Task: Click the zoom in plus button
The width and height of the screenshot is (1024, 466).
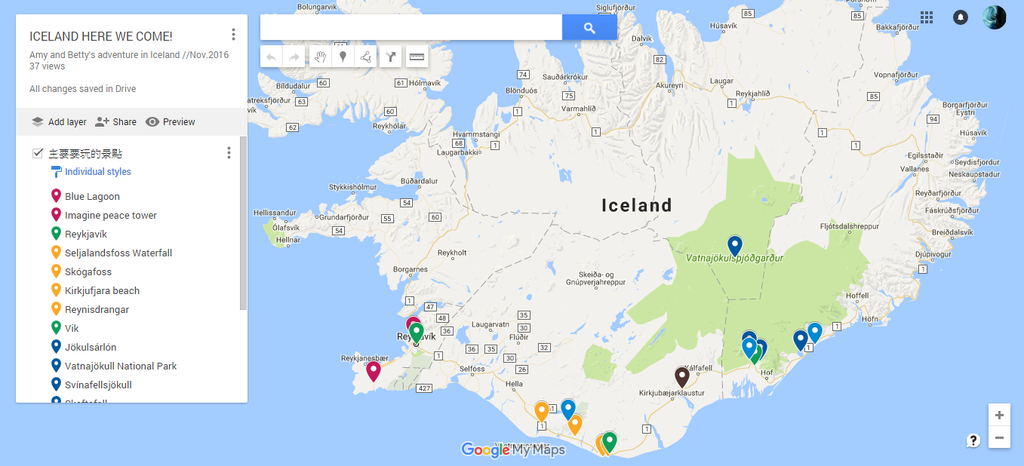Action: (999, 415)
